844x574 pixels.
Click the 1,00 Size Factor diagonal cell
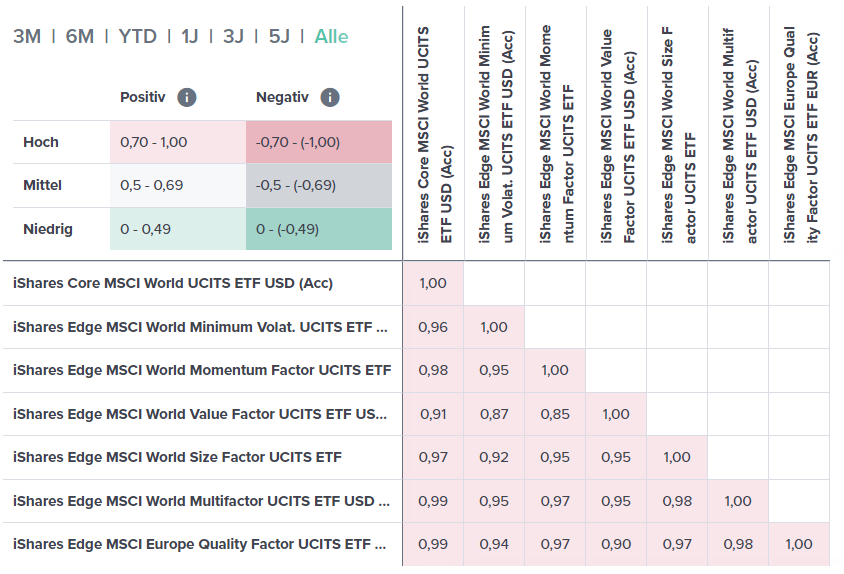tap(677, 457)
